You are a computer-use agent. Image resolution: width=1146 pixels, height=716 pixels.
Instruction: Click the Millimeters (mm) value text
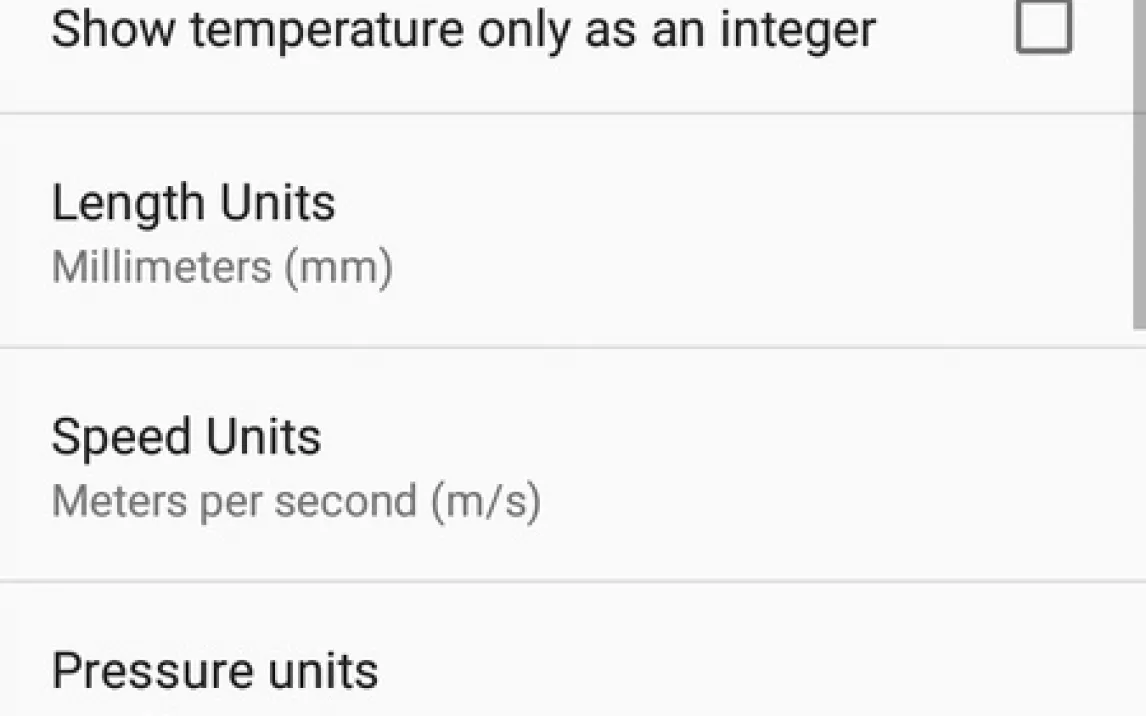coord(222,267)
